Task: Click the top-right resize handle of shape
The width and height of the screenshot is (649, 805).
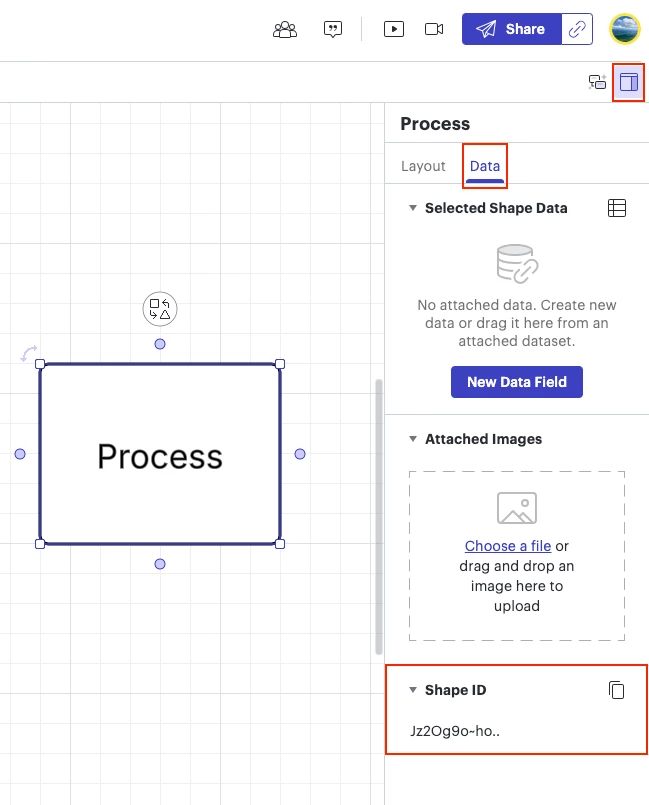Action: (280, 364)
